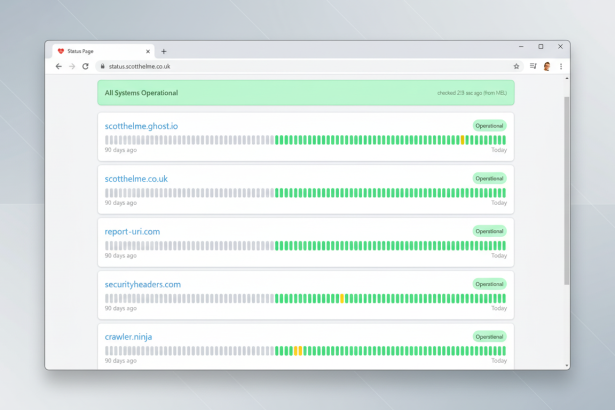Click the address bar URL

coord(140,67)
